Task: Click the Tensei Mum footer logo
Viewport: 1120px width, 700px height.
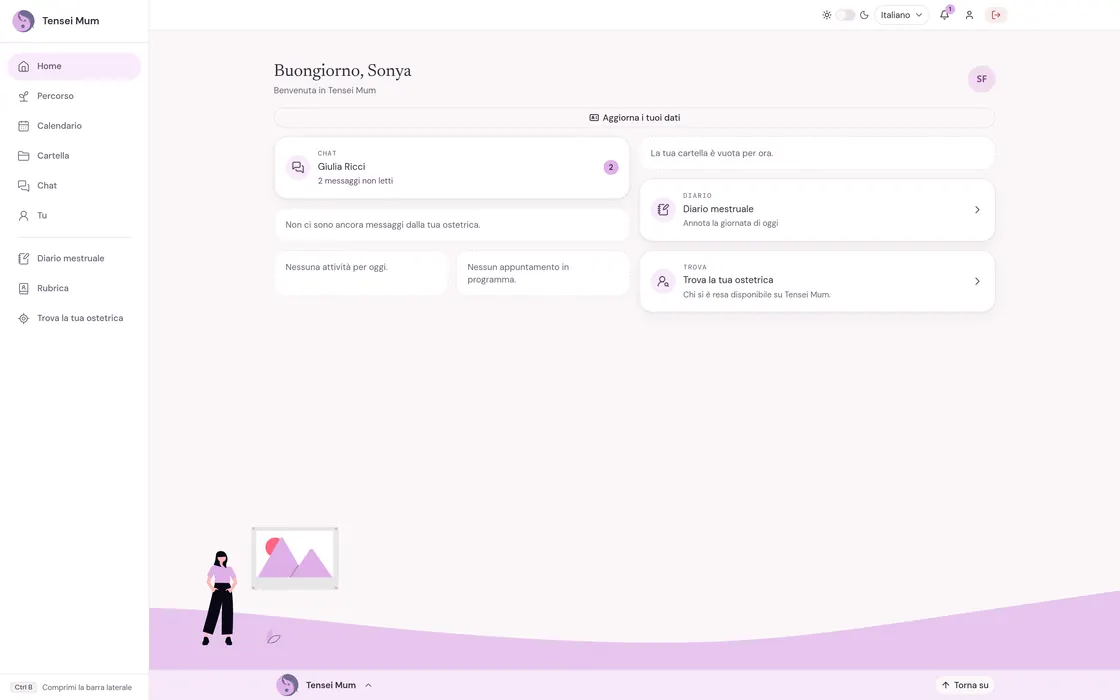Action: point(287,685)
